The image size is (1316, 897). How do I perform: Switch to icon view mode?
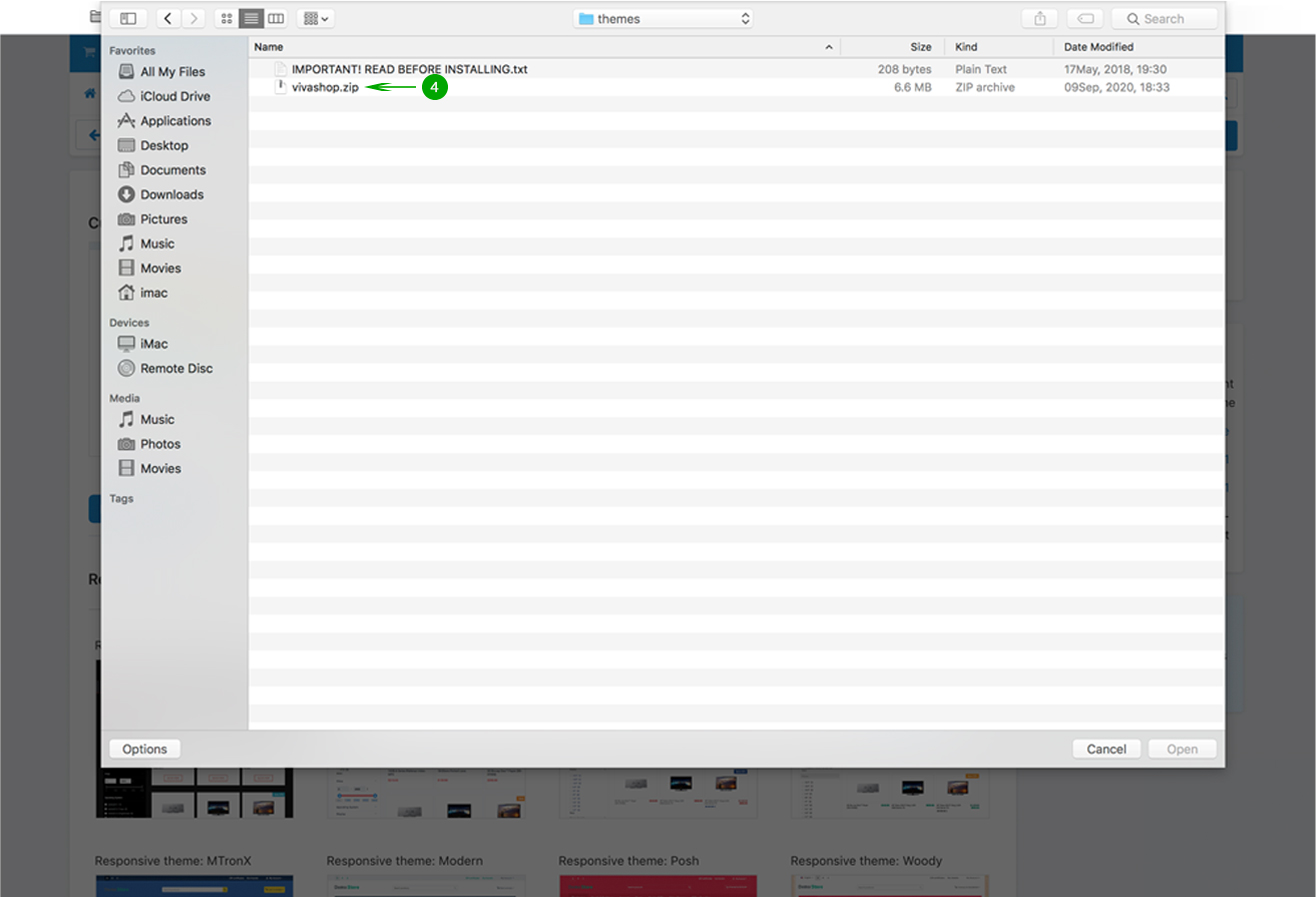click(226, 19)
